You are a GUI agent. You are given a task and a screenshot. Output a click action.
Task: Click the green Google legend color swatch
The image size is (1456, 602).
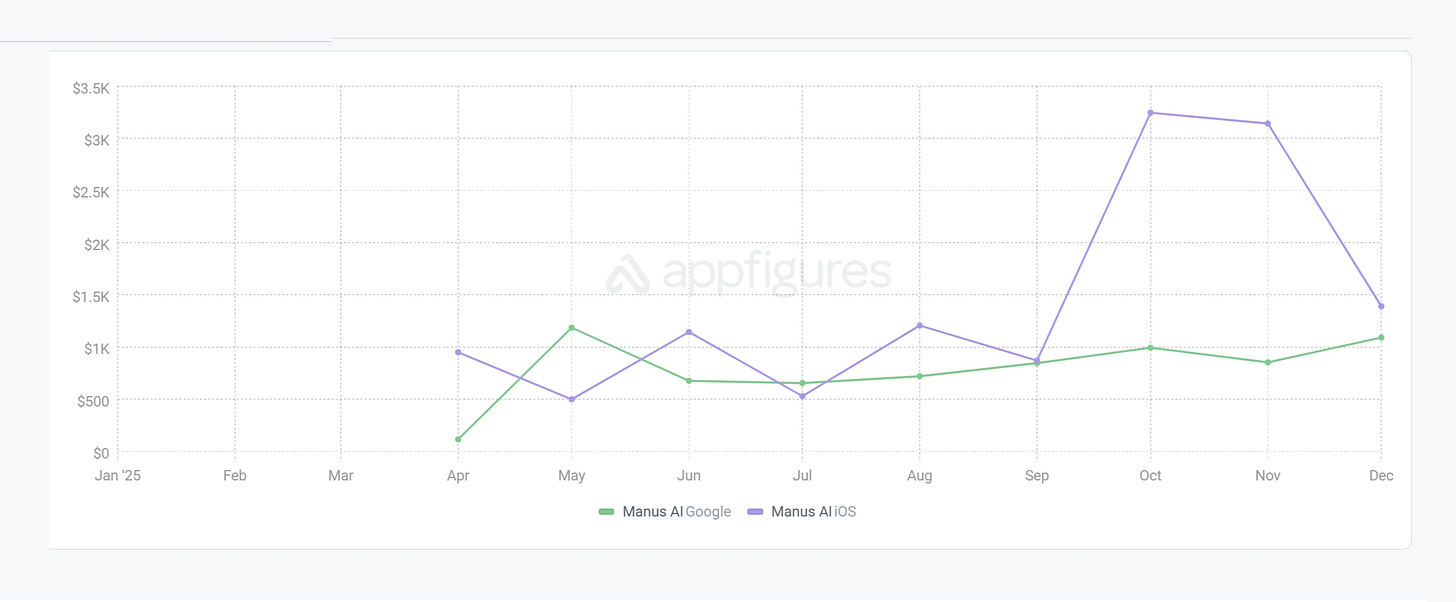click(606, 512)
